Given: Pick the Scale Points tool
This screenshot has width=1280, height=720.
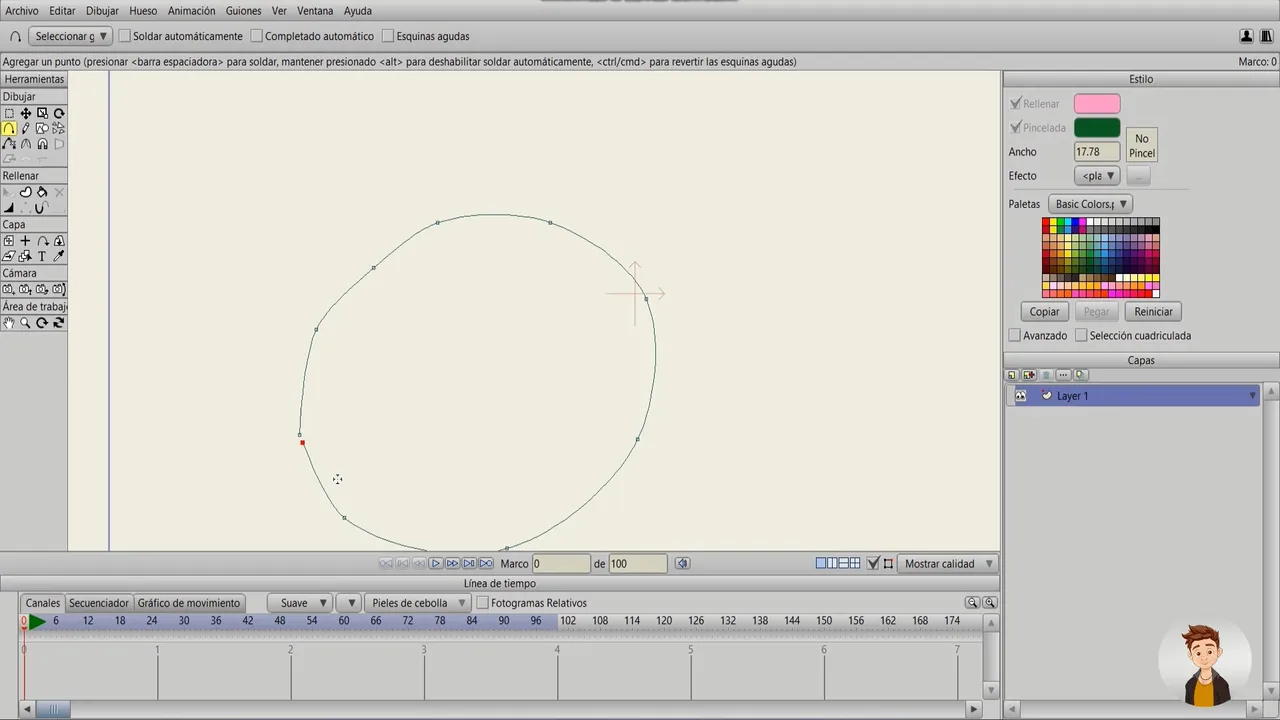Looking at the screenshot, I should pos(42,114).
